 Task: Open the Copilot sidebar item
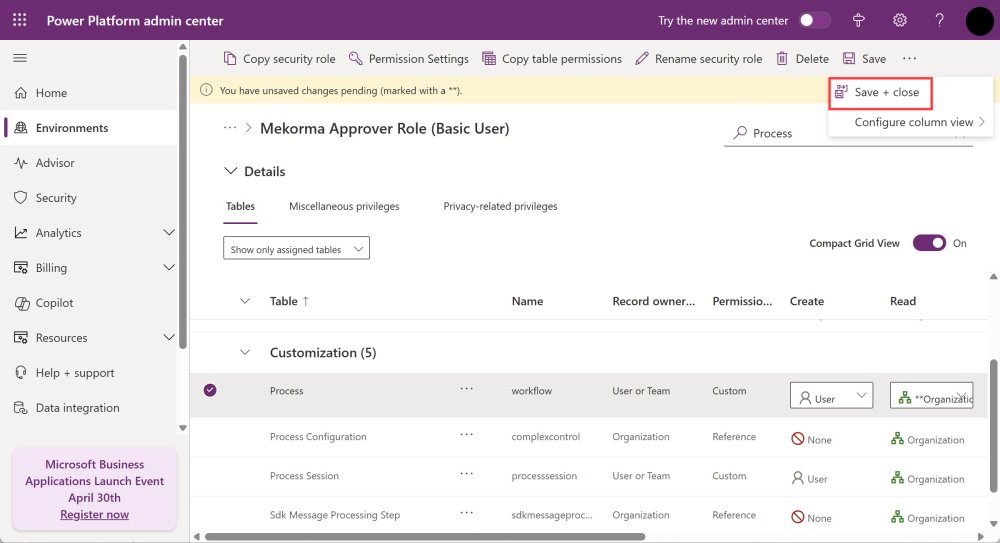(x=54, y=303)
